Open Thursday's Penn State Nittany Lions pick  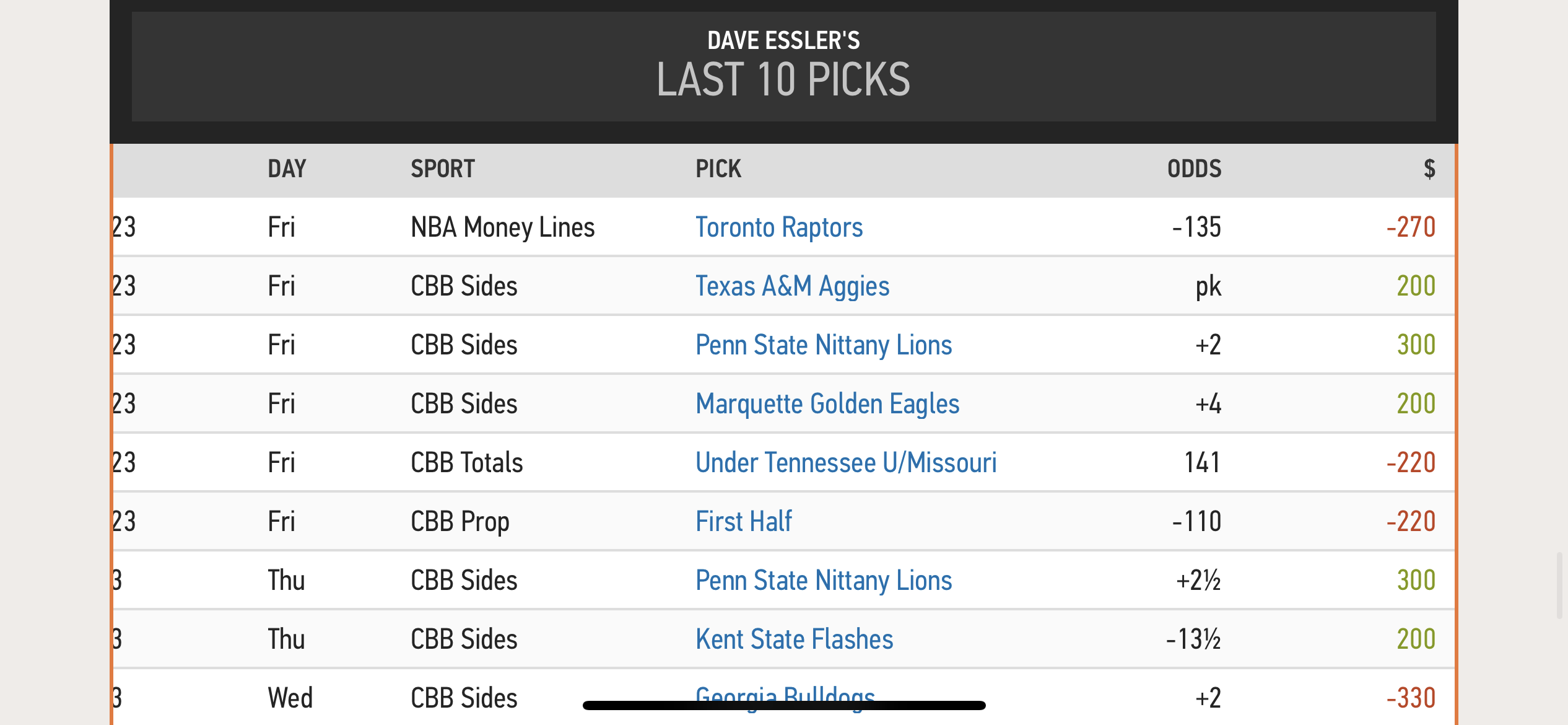(823, 581)
